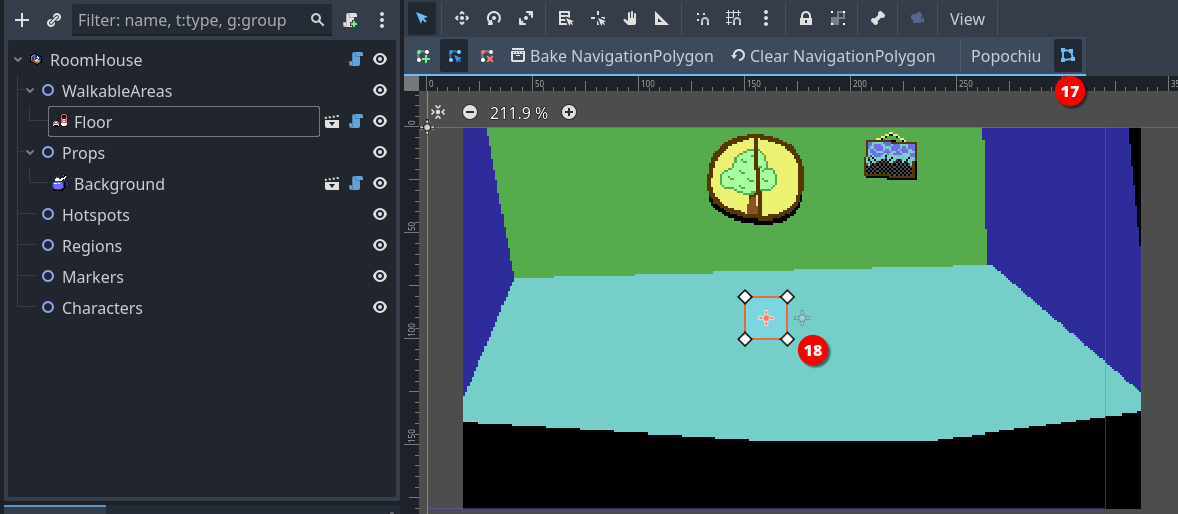Viewport: 1178px width, 514px height.
Task: Toggle visibility of WalkableAreas
Action: 380,90
